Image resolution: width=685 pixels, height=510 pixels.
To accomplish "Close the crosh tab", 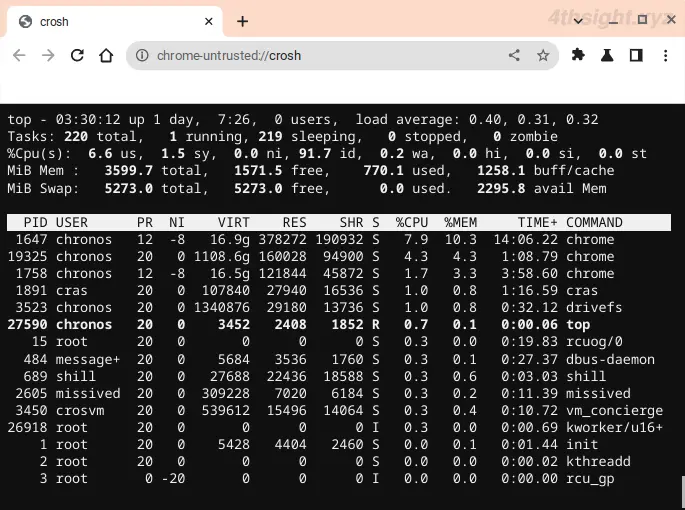I will [x=209, y=21].
